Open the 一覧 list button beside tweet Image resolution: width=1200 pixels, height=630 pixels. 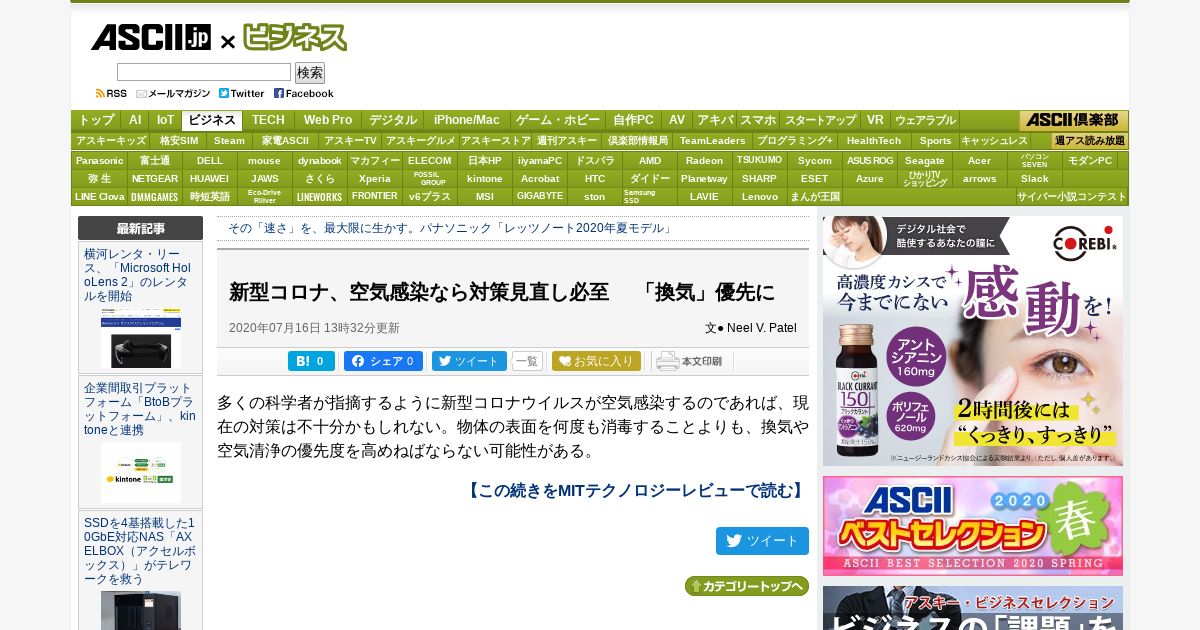527,361
